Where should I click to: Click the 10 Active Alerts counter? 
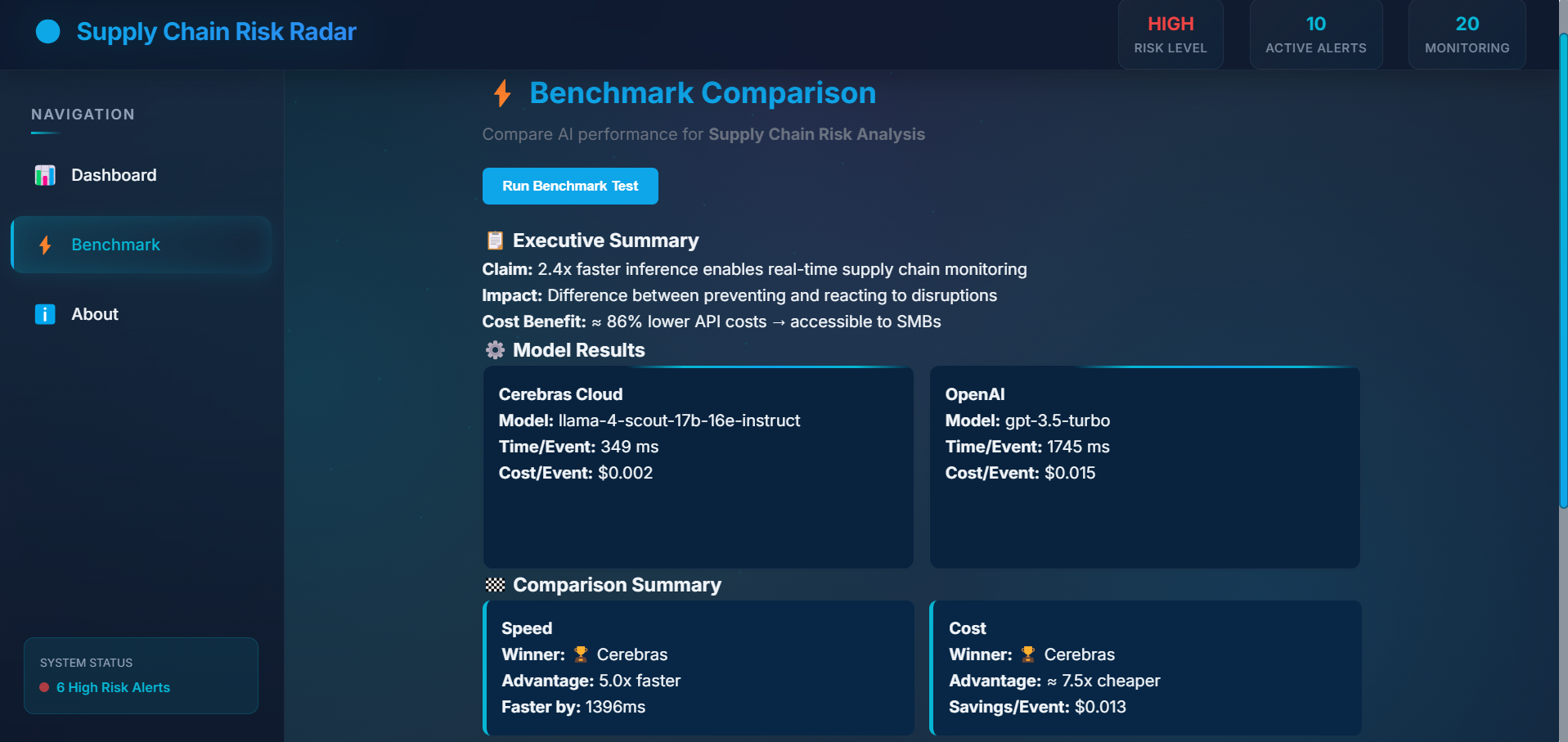(x=1315, y=34)
